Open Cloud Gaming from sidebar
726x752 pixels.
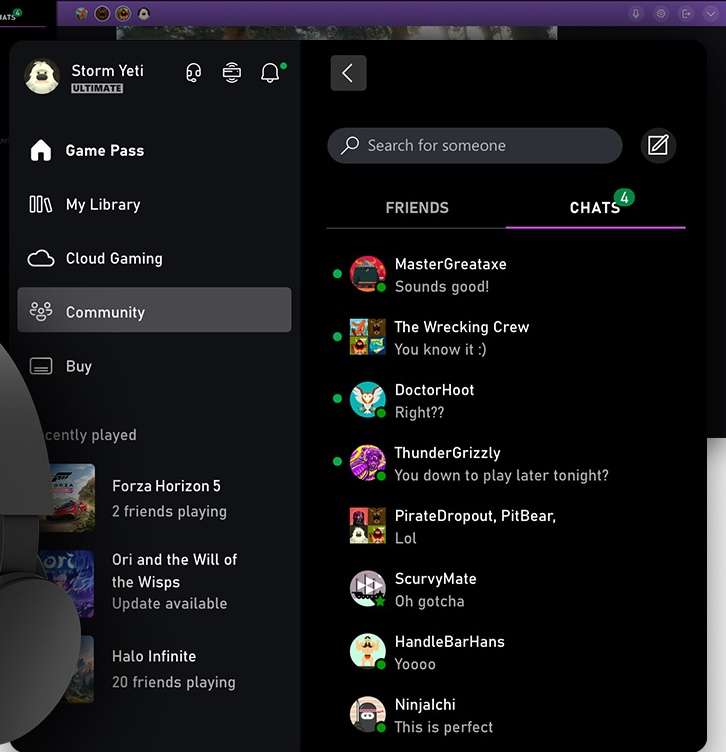pos(154,258)
